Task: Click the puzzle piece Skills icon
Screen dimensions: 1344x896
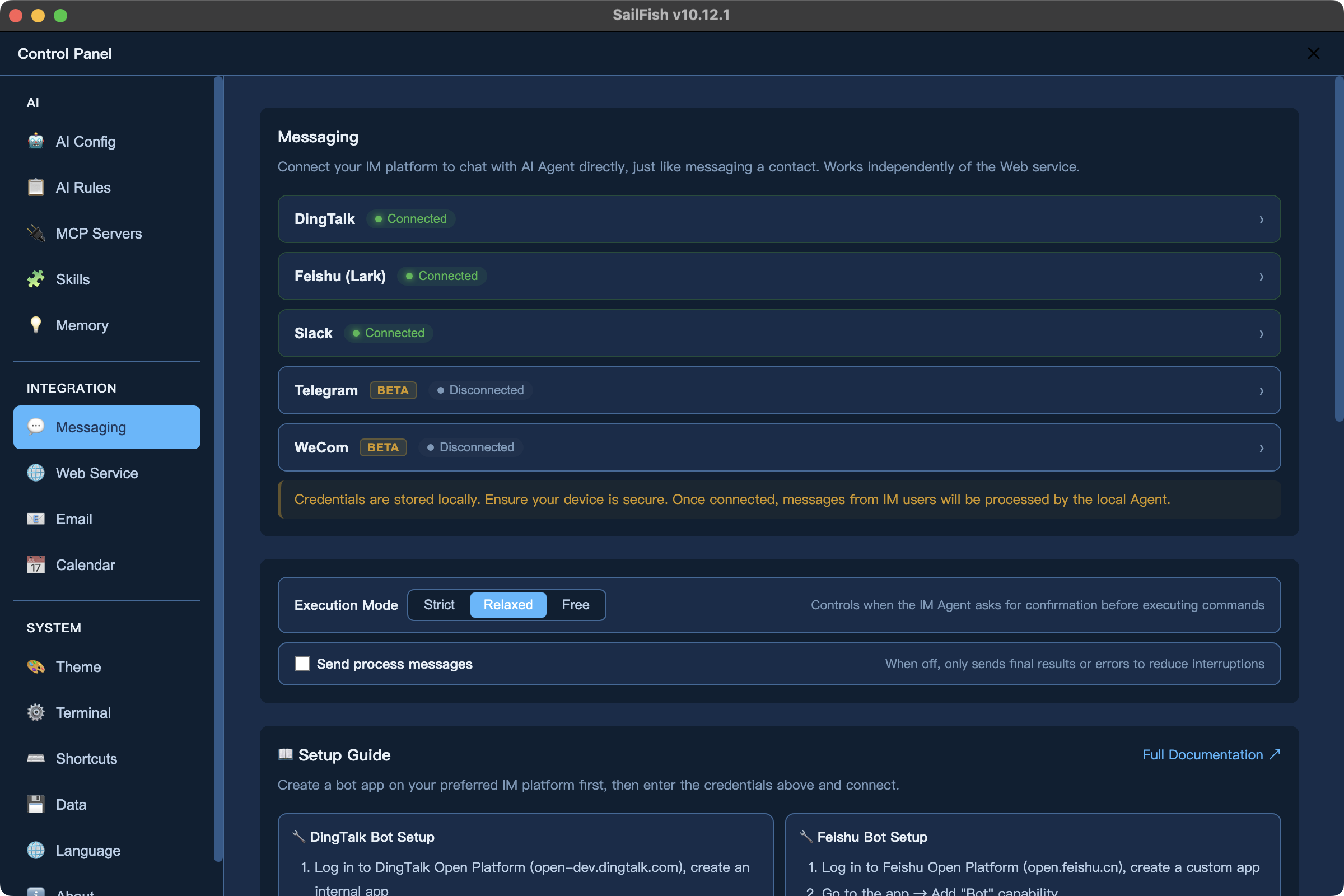Action: click(x=35, y=279)
